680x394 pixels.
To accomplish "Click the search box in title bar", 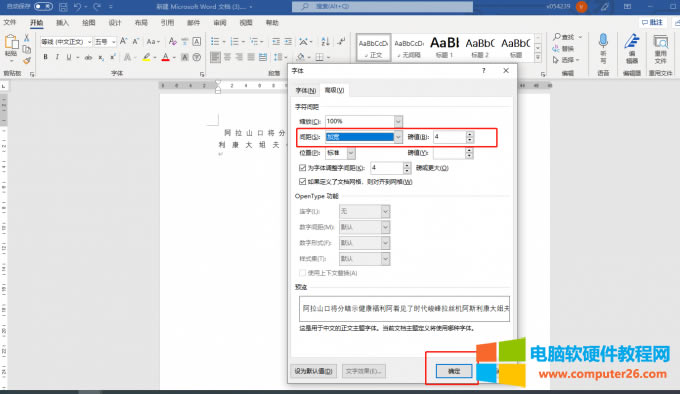I will [x=382, y=7].
